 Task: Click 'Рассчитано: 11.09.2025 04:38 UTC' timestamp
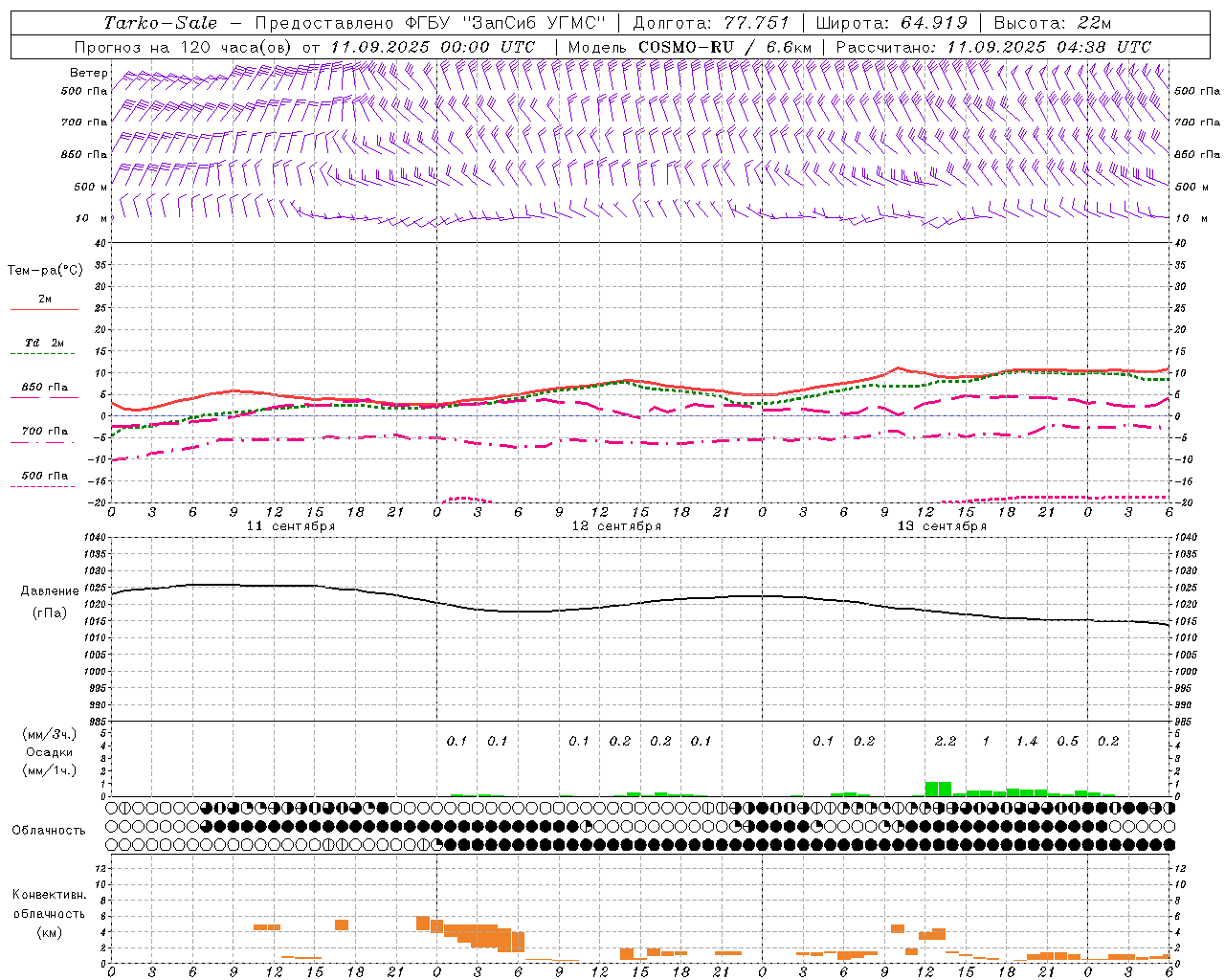[x=993, y=47]
